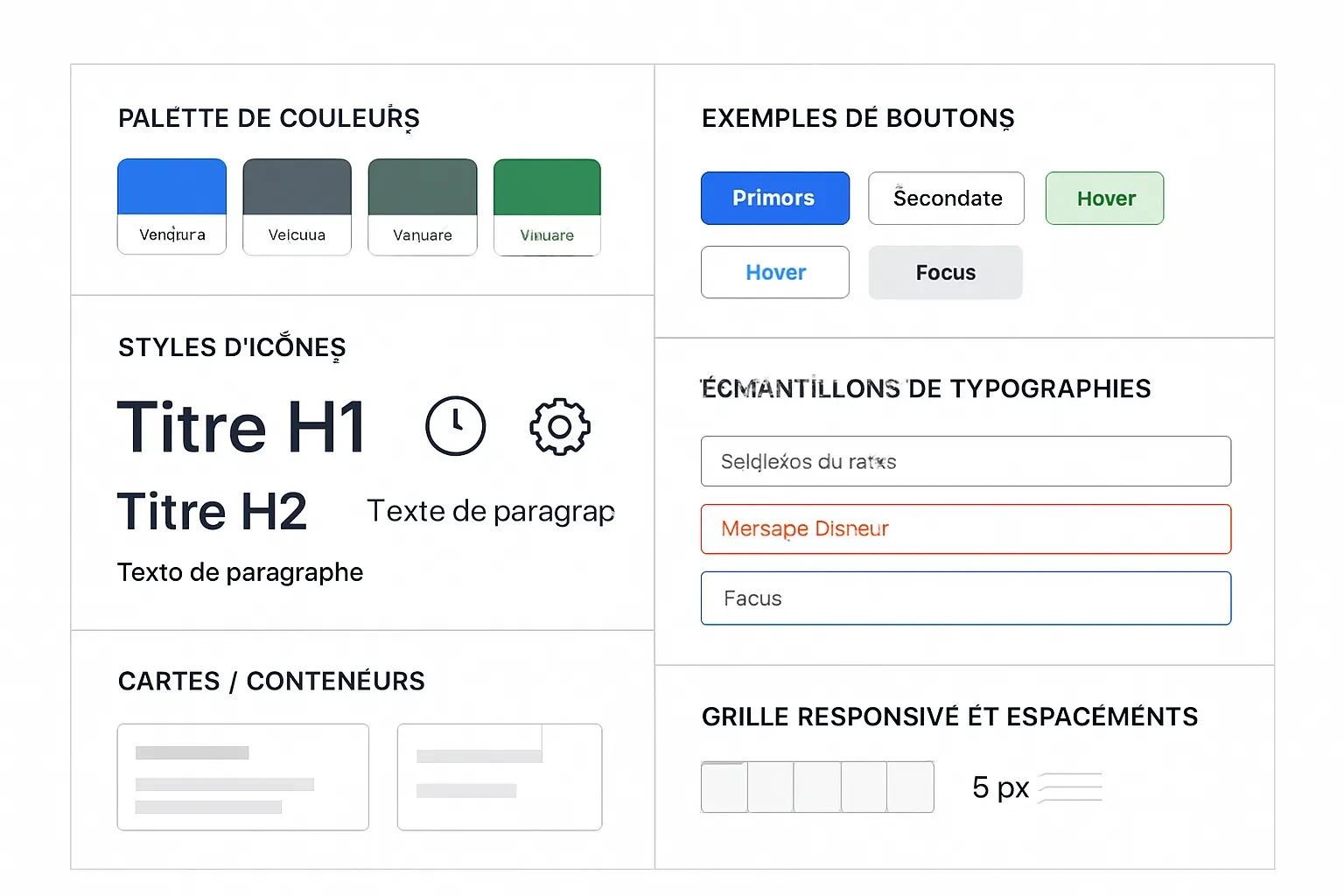Click the green Hover button
The width and height of the screenshot is (1344, 896).
point(1104,198)
